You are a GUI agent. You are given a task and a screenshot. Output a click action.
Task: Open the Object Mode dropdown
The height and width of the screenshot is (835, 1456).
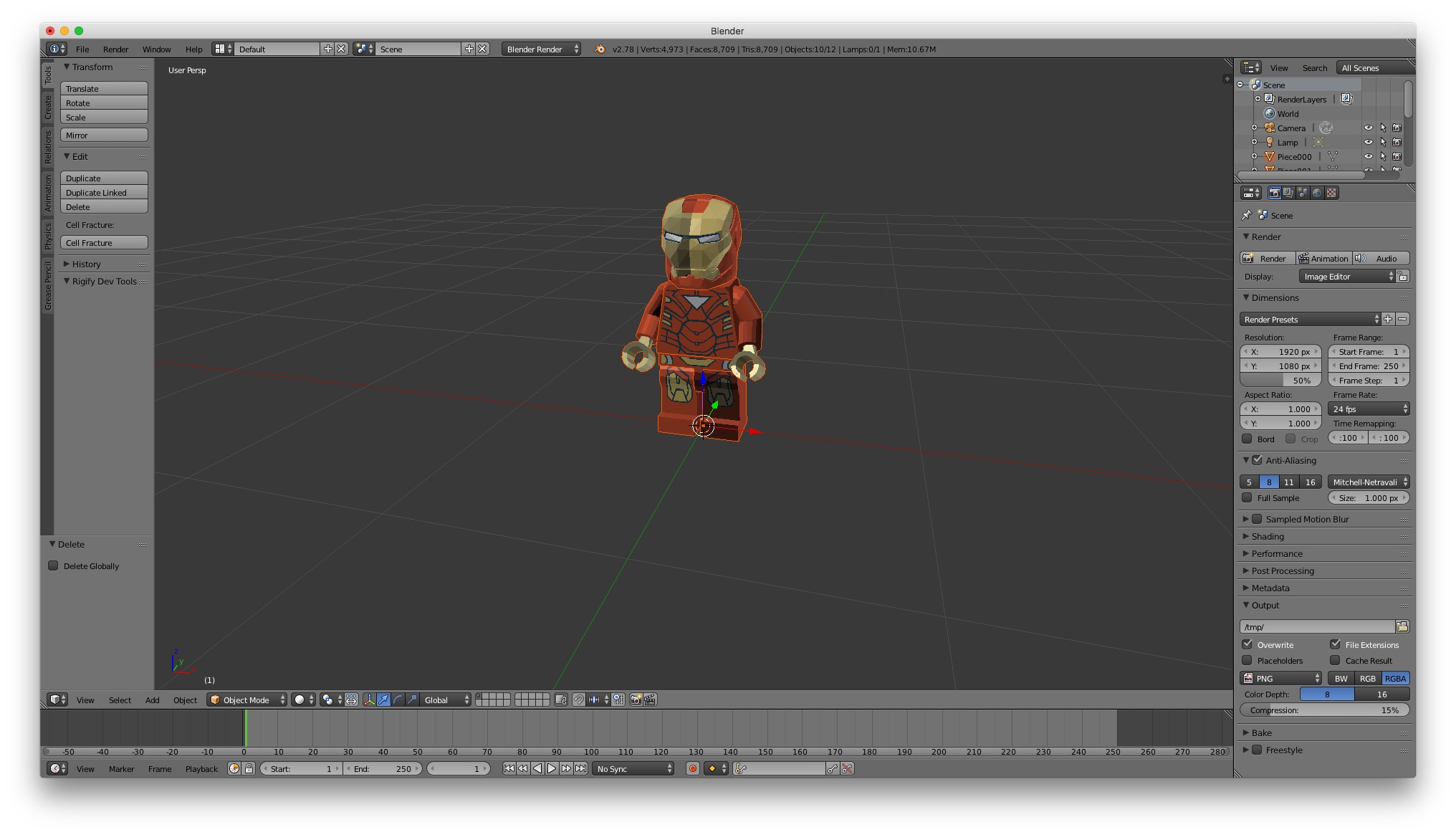247,700
